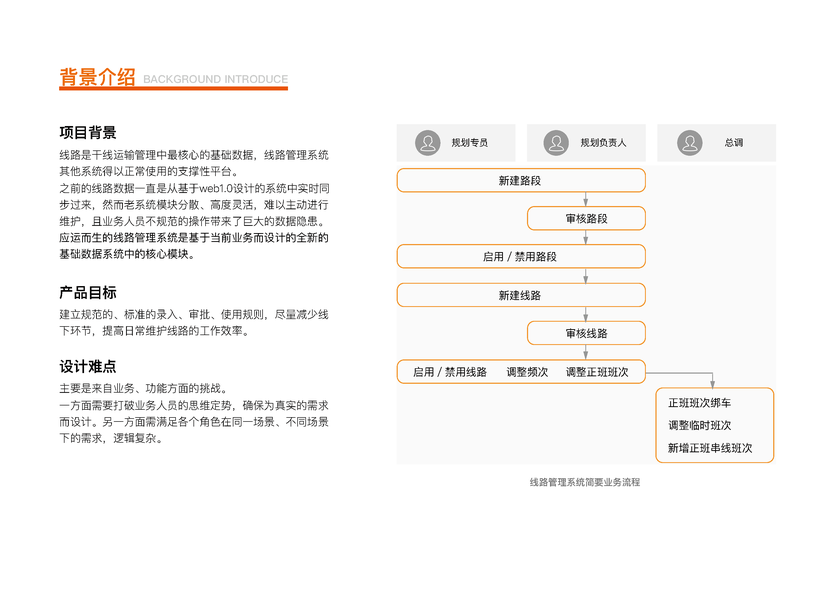838x600 pixels.
Task: Select the 新建路段 flow box
Action: (521, 181)
